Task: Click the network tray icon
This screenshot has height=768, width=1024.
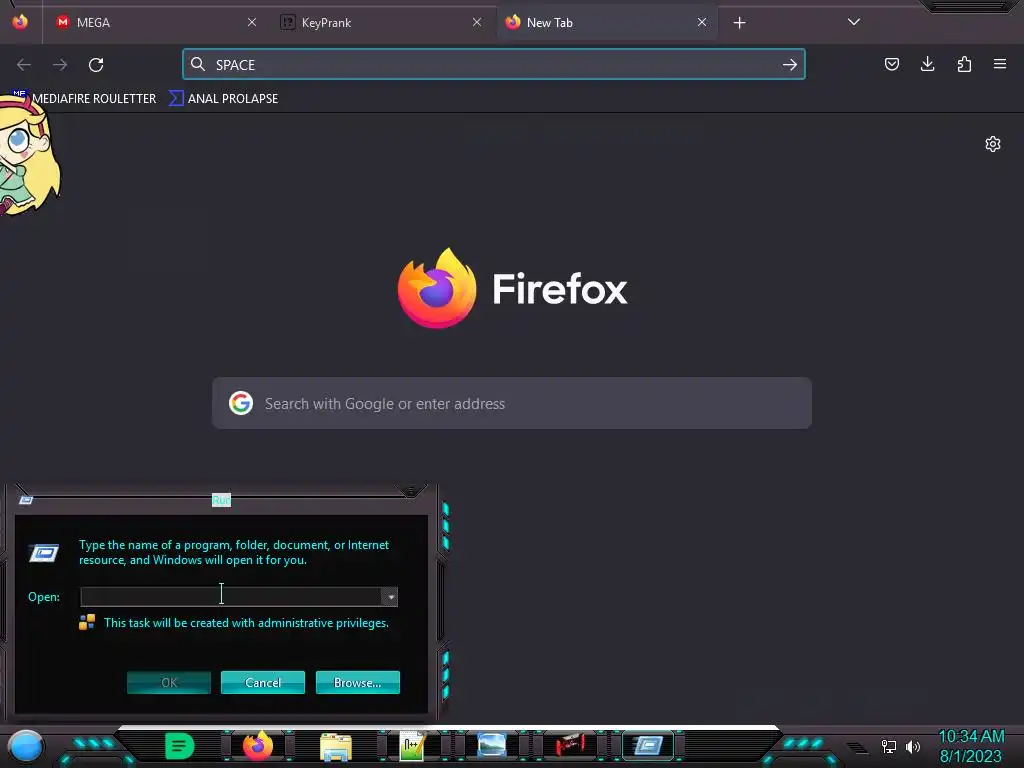Action: tap(889, 746)
